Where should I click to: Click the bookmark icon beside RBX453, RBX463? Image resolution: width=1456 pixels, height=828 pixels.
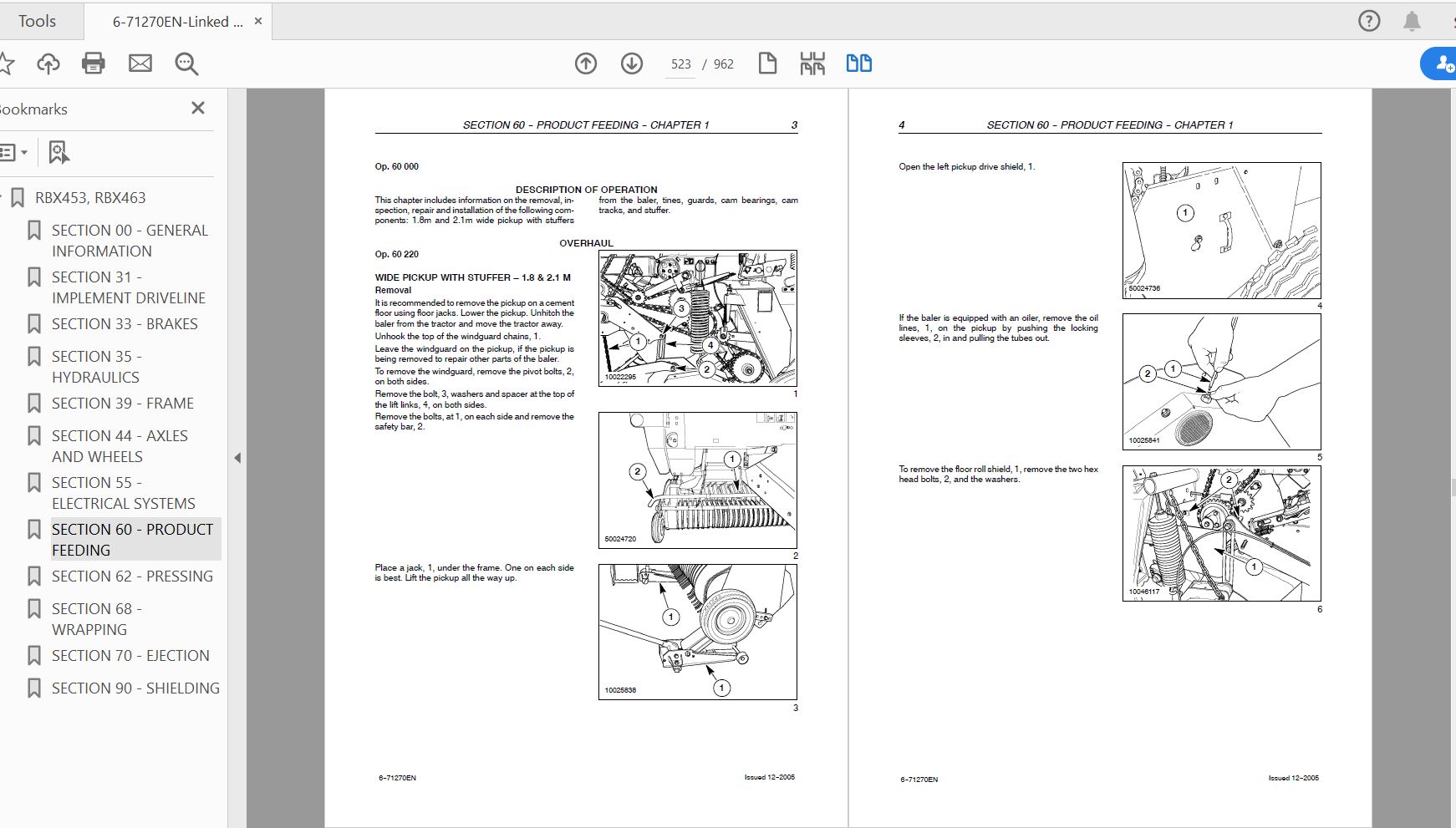click(17, 198)
